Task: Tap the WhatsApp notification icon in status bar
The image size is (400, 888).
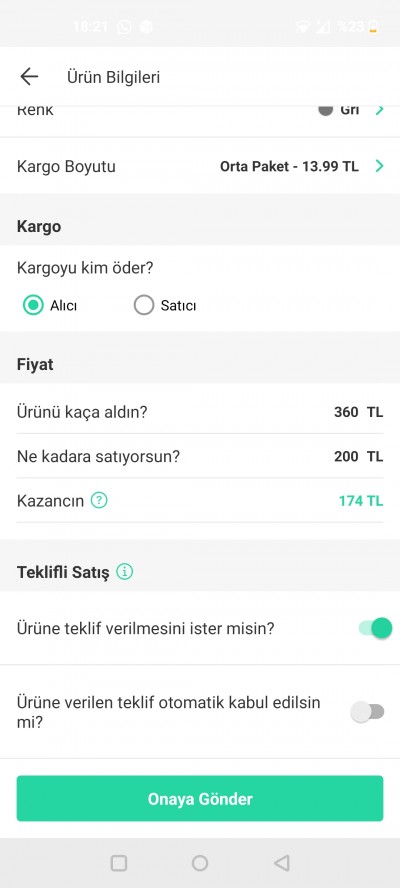Action: click(124, 27)
